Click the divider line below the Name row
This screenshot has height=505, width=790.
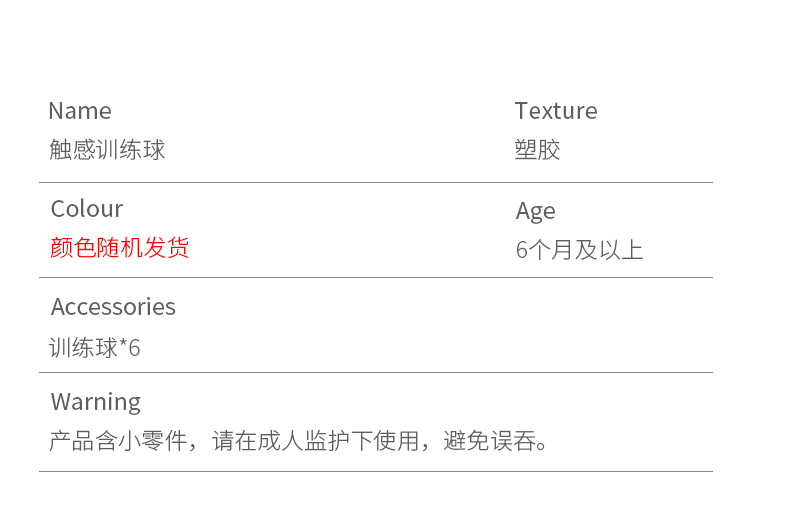click(x=375, y=182)
